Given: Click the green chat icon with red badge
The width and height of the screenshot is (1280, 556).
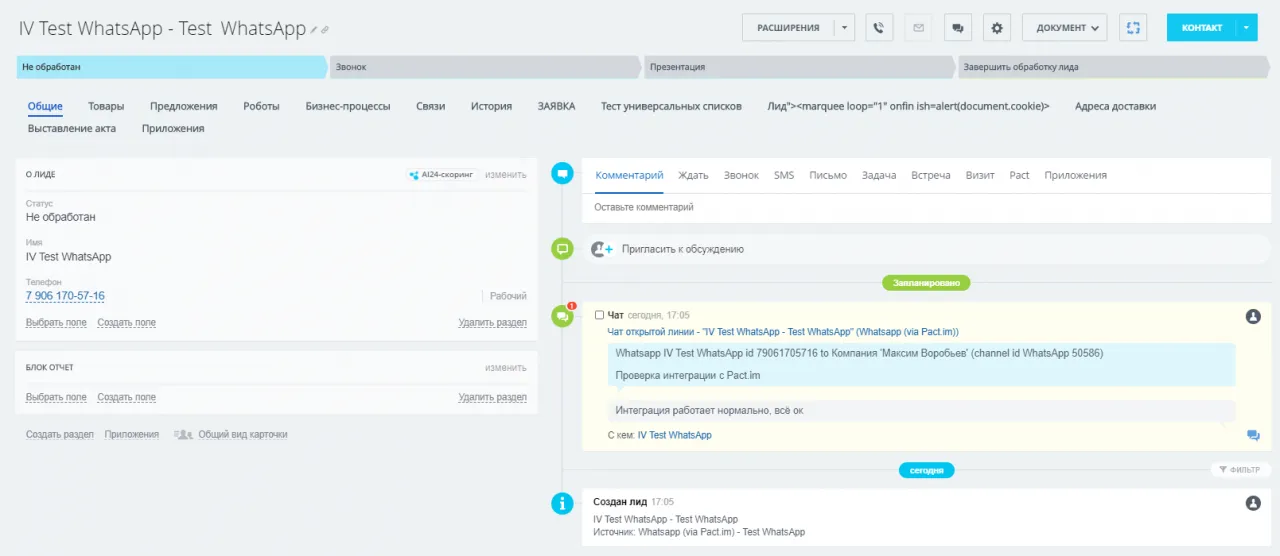Looking at the screenshot, I should [563, 316].
